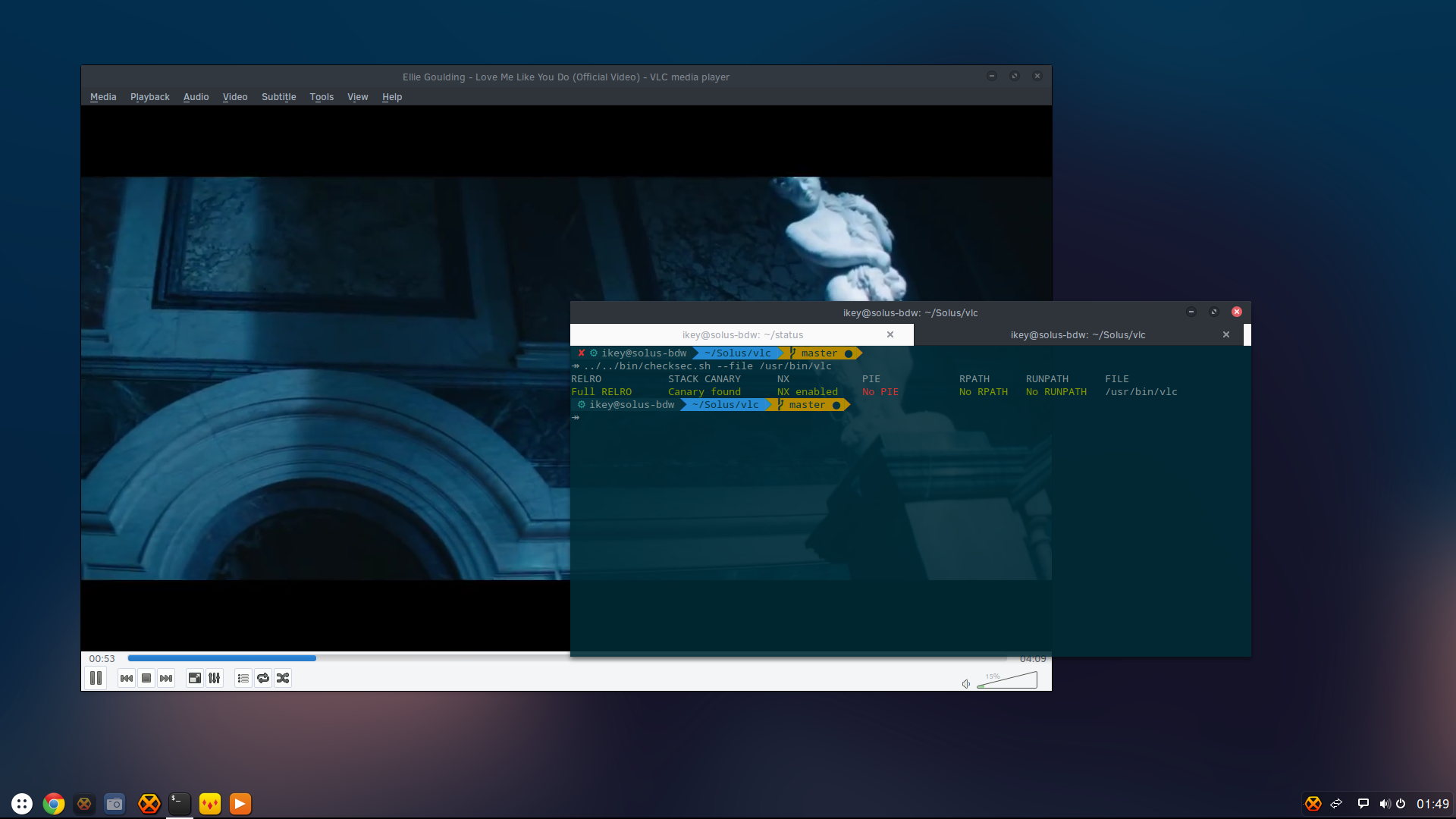The image size is (1456, 819).
Task: Click the 'NX enabled' result text
Action: pyautogui.click(x=808, y=392)
